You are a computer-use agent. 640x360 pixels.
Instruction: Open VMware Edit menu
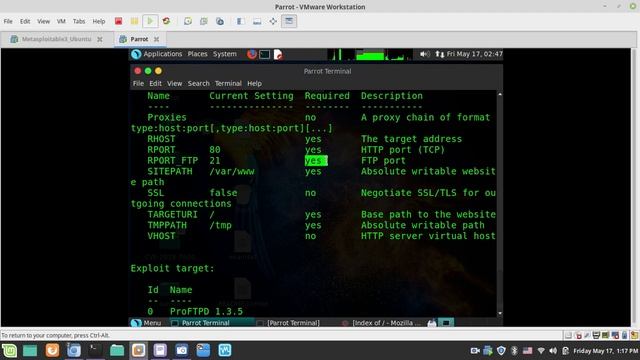click(x=25, y=21)
